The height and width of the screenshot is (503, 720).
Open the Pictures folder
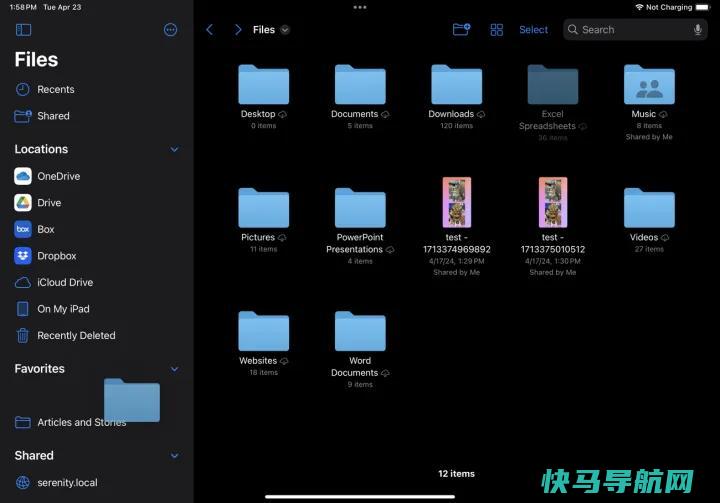[x=264, y=208]
